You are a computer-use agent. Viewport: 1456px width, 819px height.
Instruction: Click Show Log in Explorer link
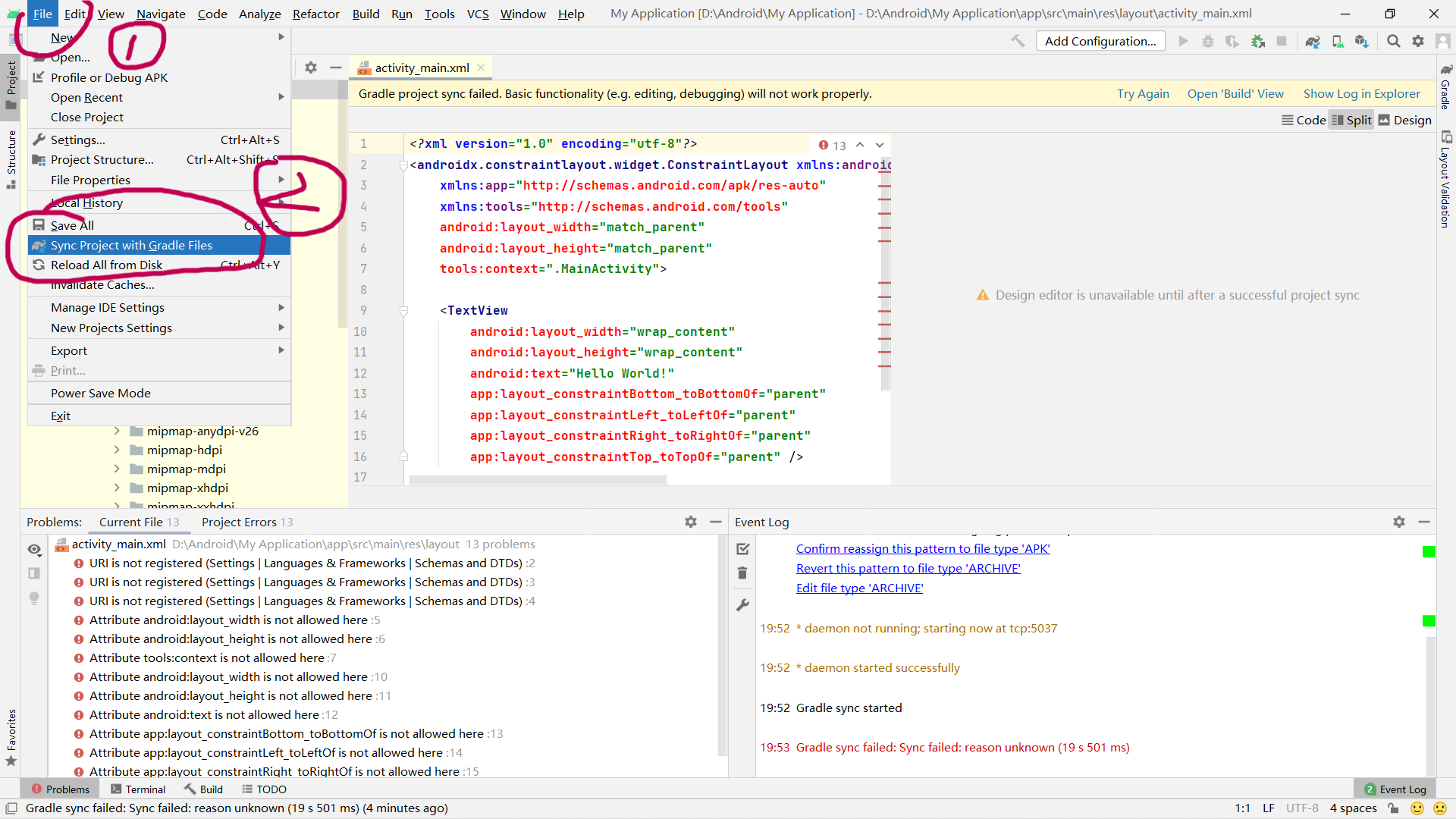click(x=1361, y=93)
